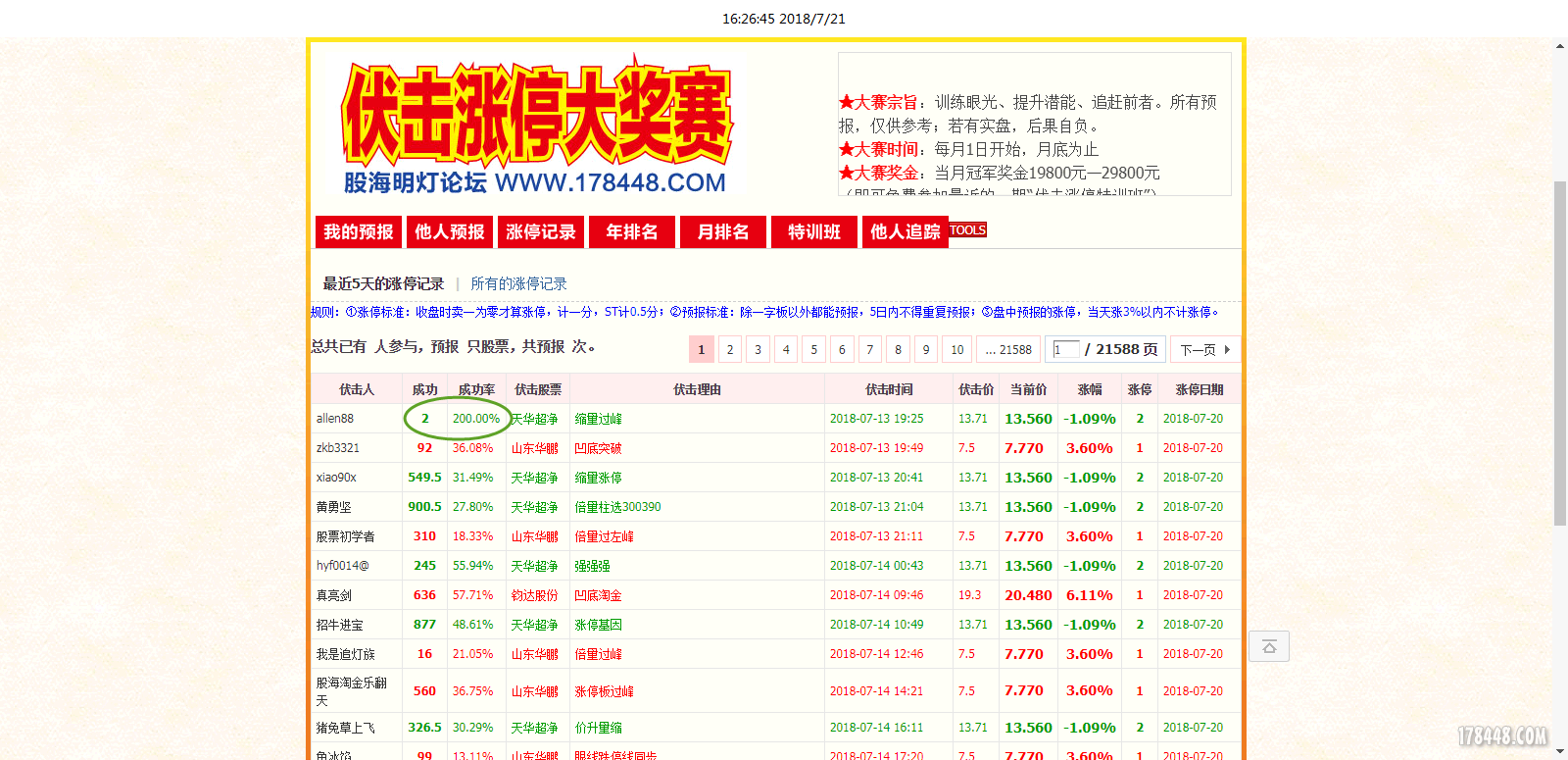Switch to the 涨停记录 tab
Screen dimensions: 1568x760
coord(540,232)
